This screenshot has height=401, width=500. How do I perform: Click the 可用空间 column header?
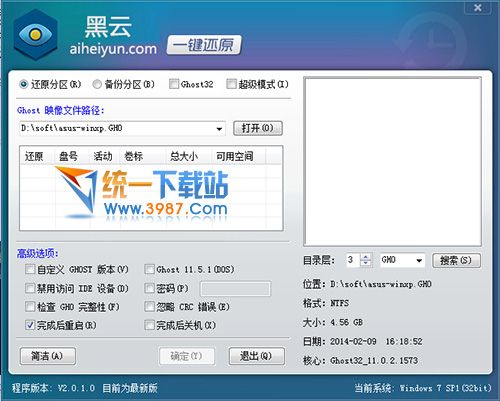[235, 156]
